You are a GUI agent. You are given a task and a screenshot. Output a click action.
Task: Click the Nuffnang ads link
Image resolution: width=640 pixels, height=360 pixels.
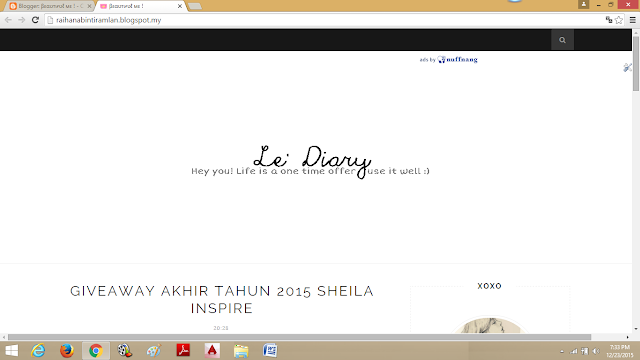449,60
